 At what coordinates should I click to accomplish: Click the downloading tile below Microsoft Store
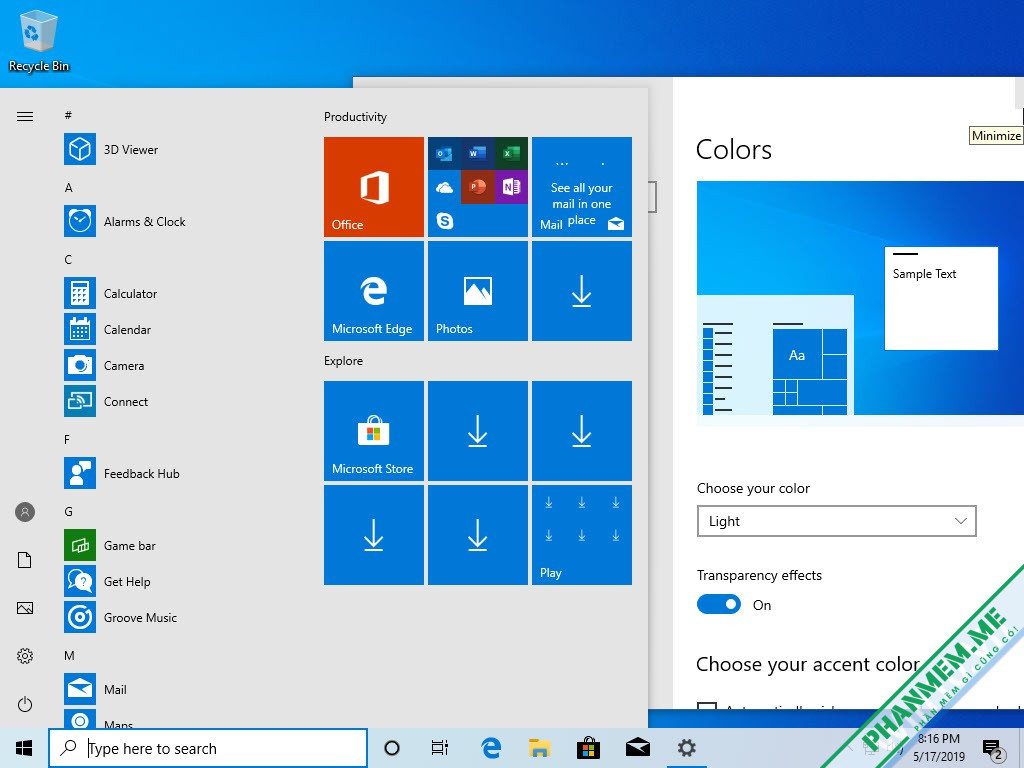374,535
